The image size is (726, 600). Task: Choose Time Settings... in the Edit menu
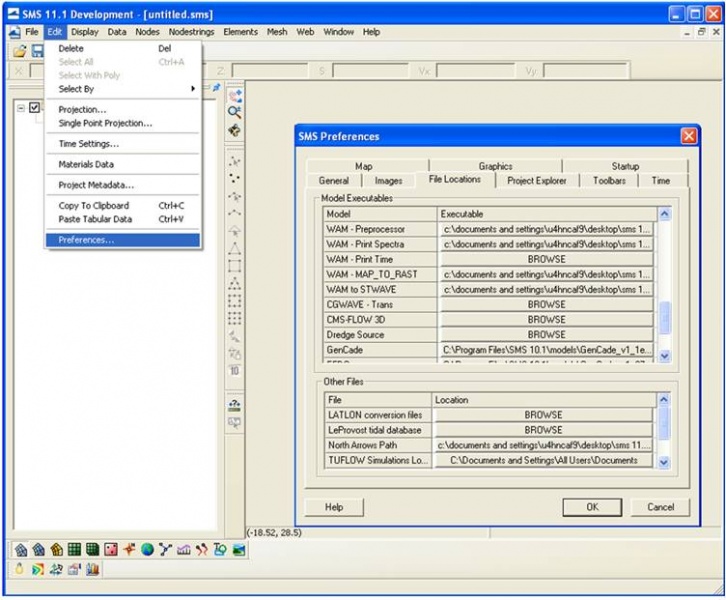coord(123,144)
